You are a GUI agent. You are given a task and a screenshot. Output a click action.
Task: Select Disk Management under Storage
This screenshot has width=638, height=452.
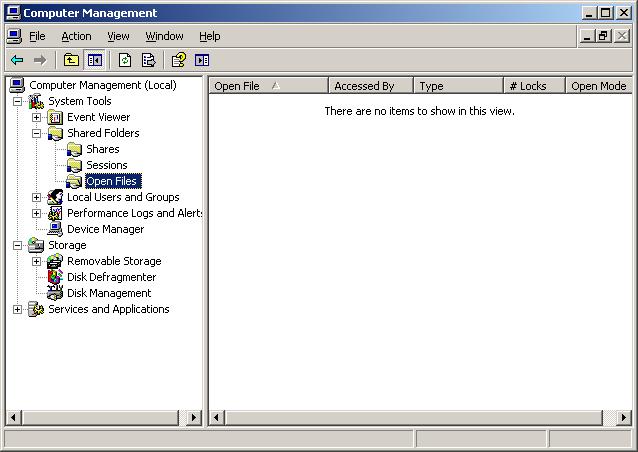[109, 293]
